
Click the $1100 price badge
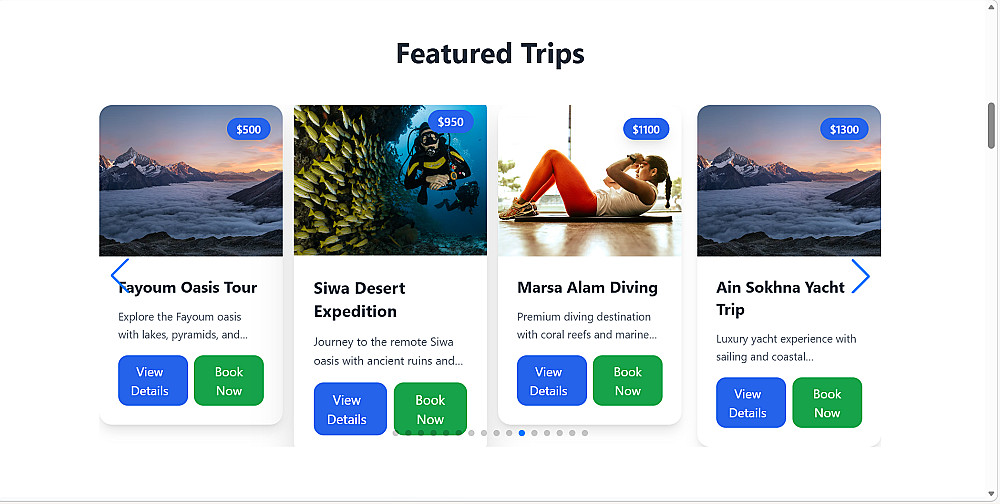click(646, 130)
